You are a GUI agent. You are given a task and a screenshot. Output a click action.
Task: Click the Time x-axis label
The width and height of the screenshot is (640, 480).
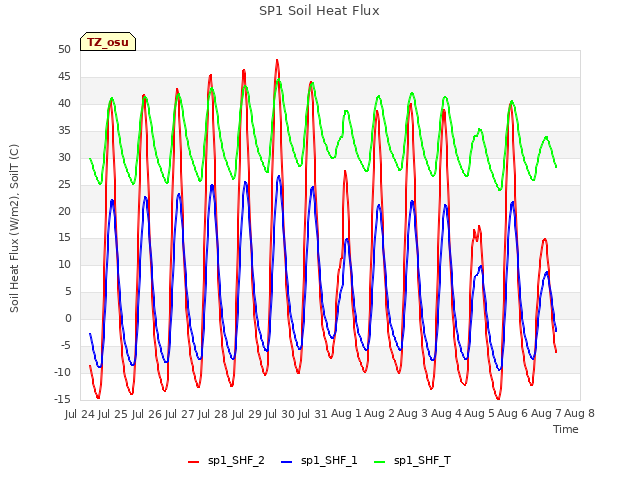click(x=566, y=429)
